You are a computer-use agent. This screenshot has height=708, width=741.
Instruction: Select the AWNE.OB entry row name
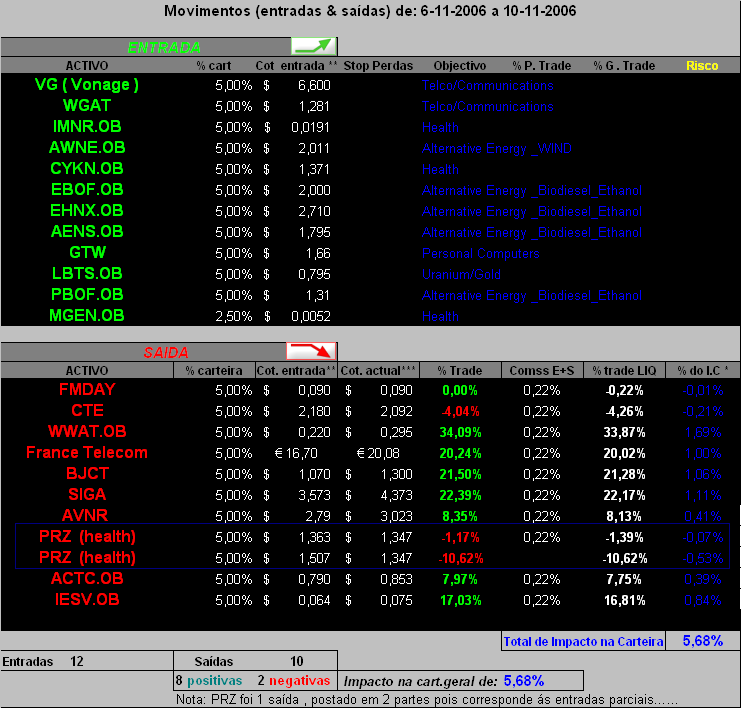coord(87,147)
